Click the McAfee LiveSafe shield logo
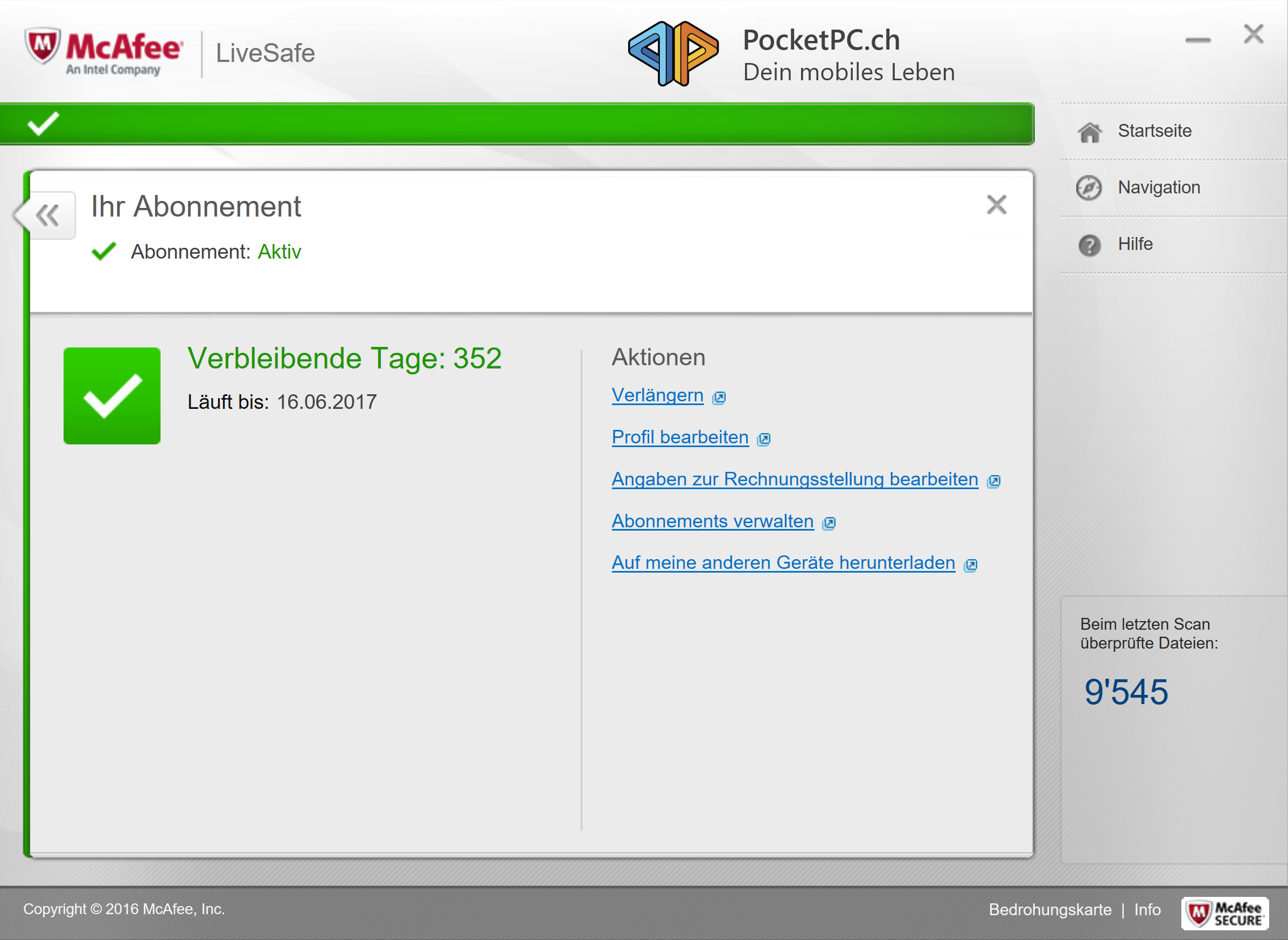 pos(42,46)
